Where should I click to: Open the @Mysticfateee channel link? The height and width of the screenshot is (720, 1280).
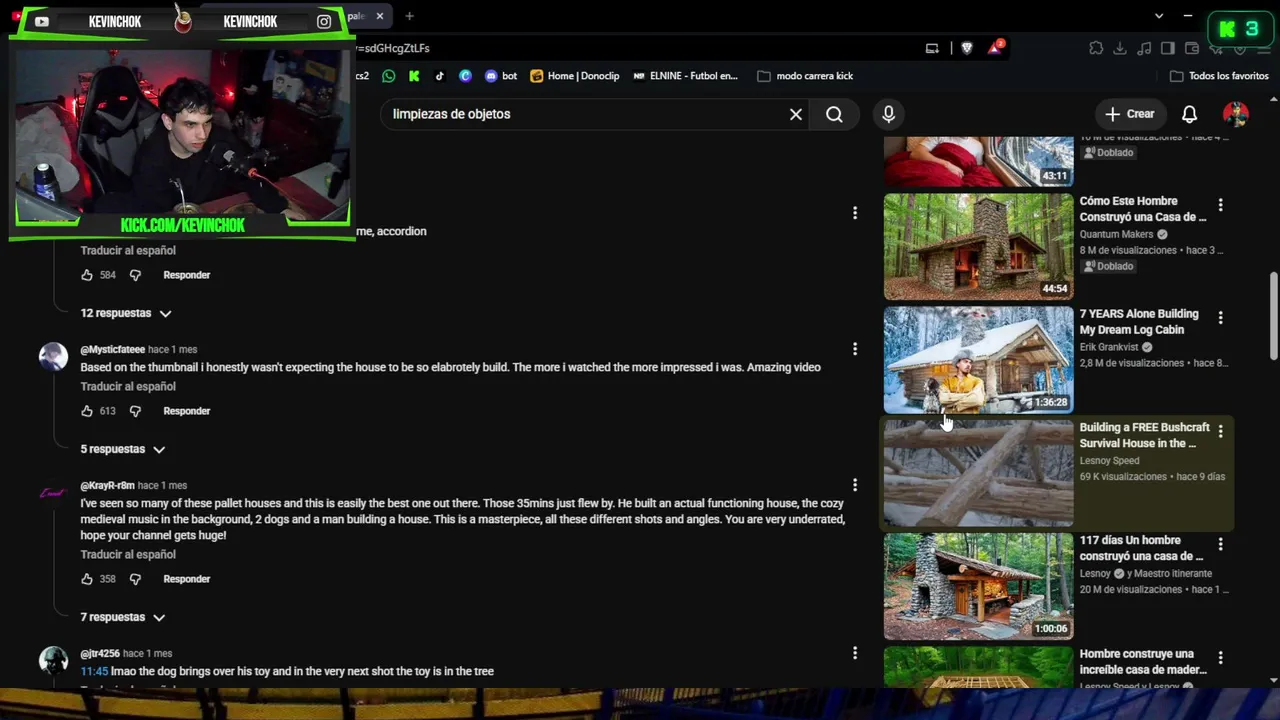pyautogui.click(x=112, y=350)
